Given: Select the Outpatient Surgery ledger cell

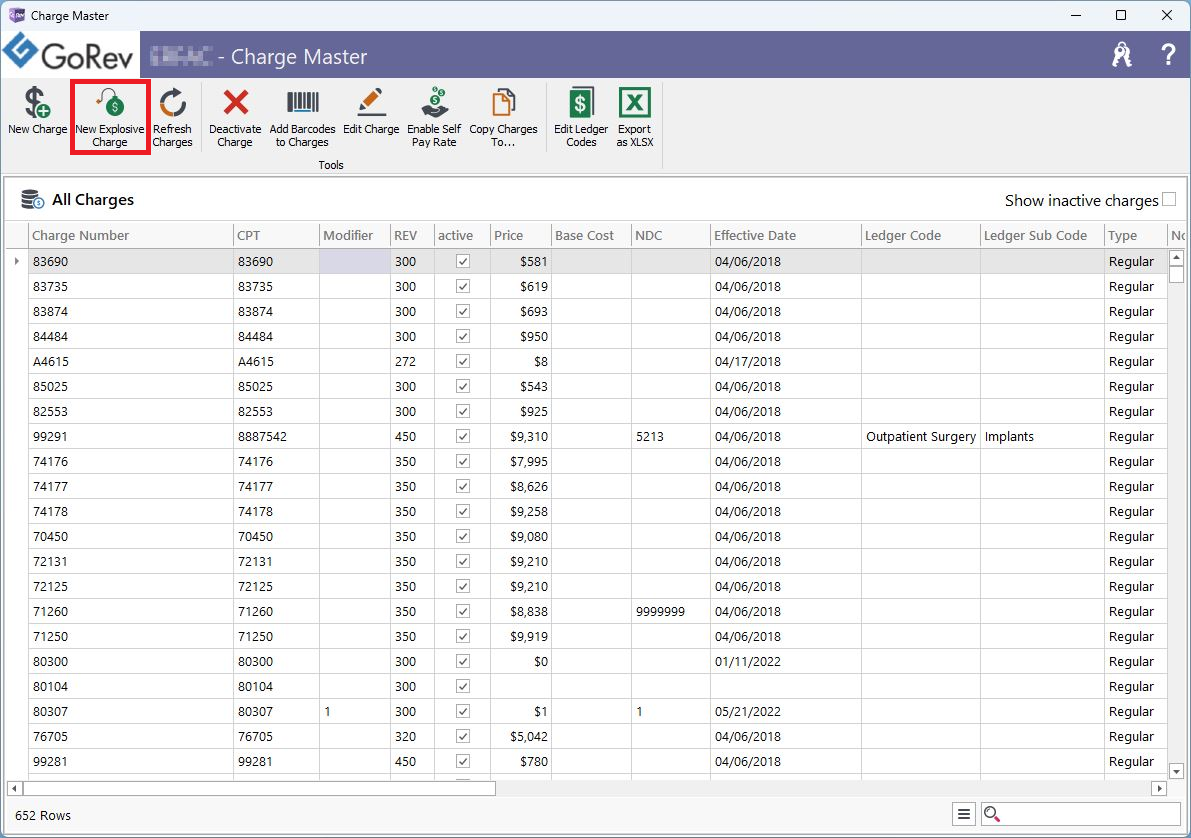Looking at the screenshot, I should click(x=921, y=436).
